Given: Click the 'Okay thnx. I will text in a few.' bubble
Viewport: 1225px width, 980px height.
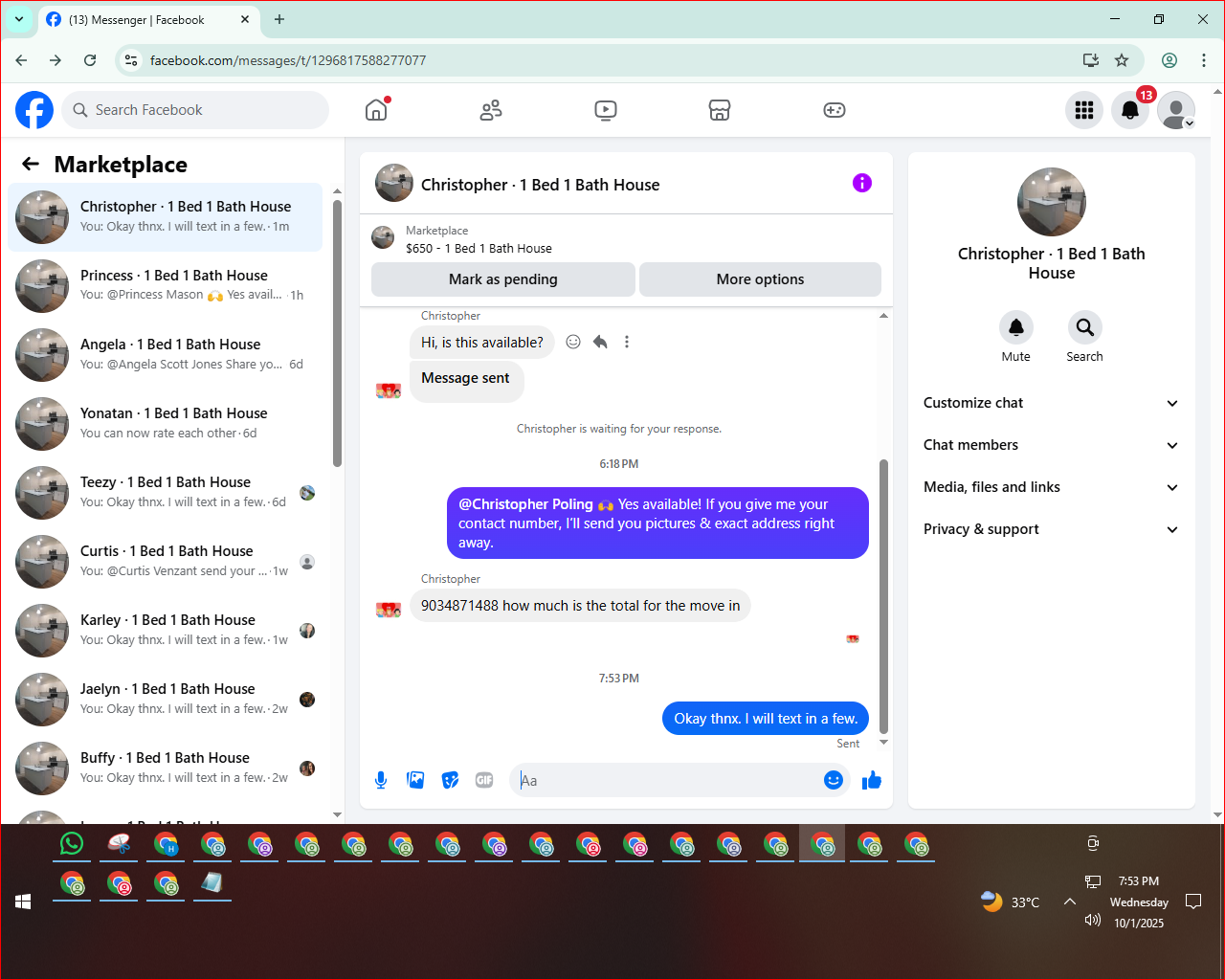Looking at the screenshot, I should click(x=766, y=719).
